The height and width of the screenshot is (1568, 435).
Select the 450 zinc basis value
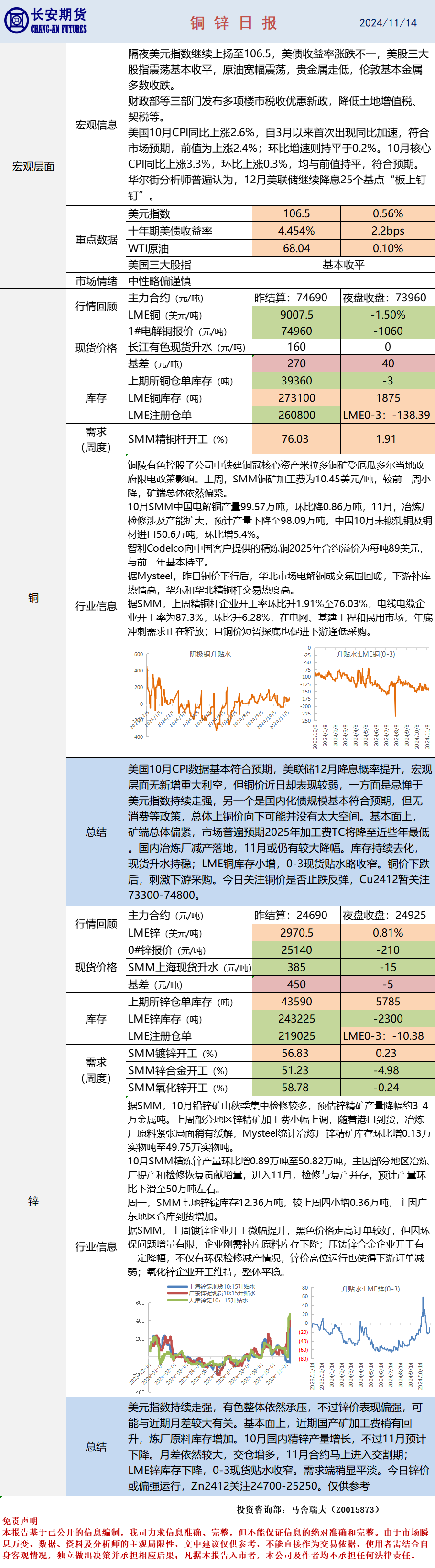296,984
